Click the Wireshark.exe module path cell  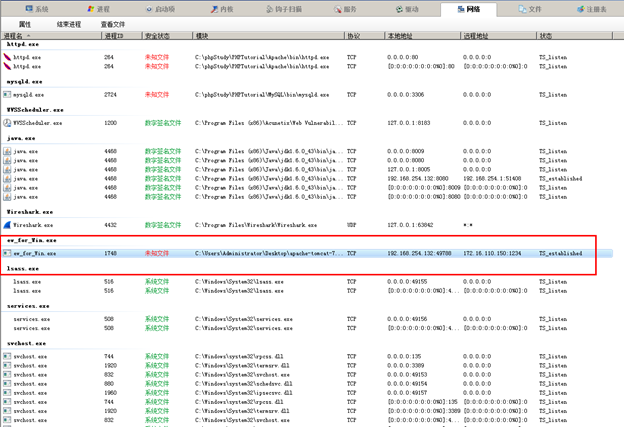coord(256,225)
